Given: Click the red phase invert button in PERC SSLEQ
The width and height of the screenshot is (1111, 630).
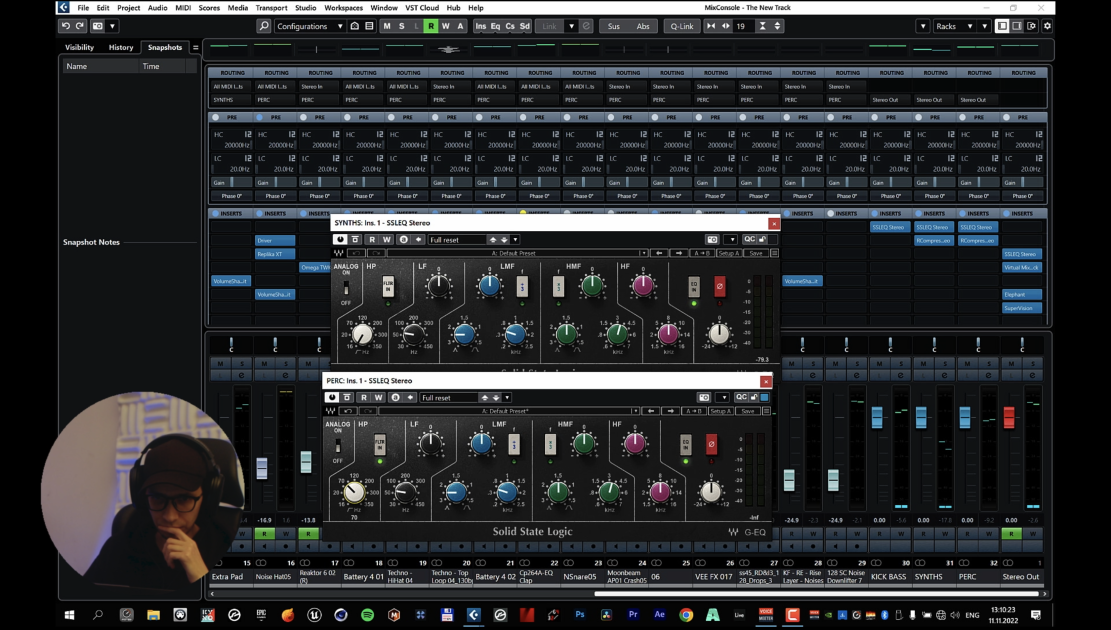Looking at the screenshot, I should (x=711, y=444).
